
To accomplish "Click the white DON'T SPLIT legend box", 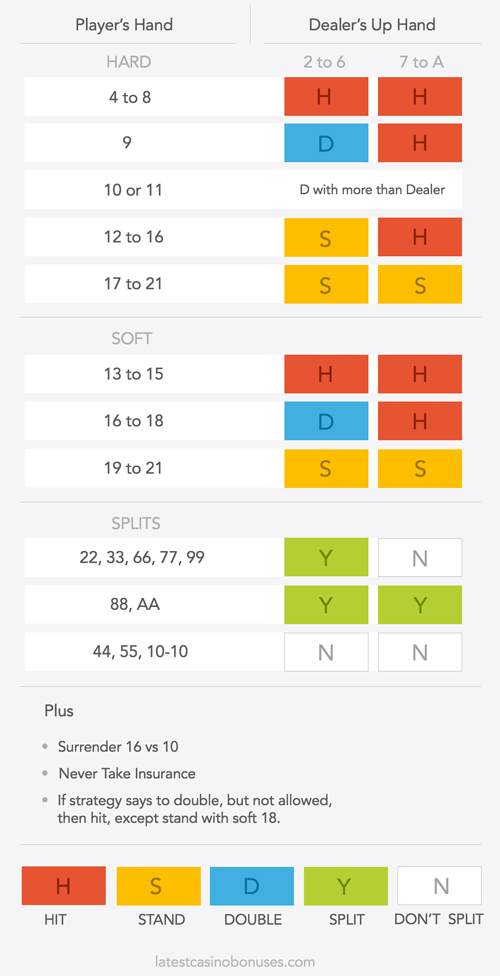I will click(x=440, y=885).
